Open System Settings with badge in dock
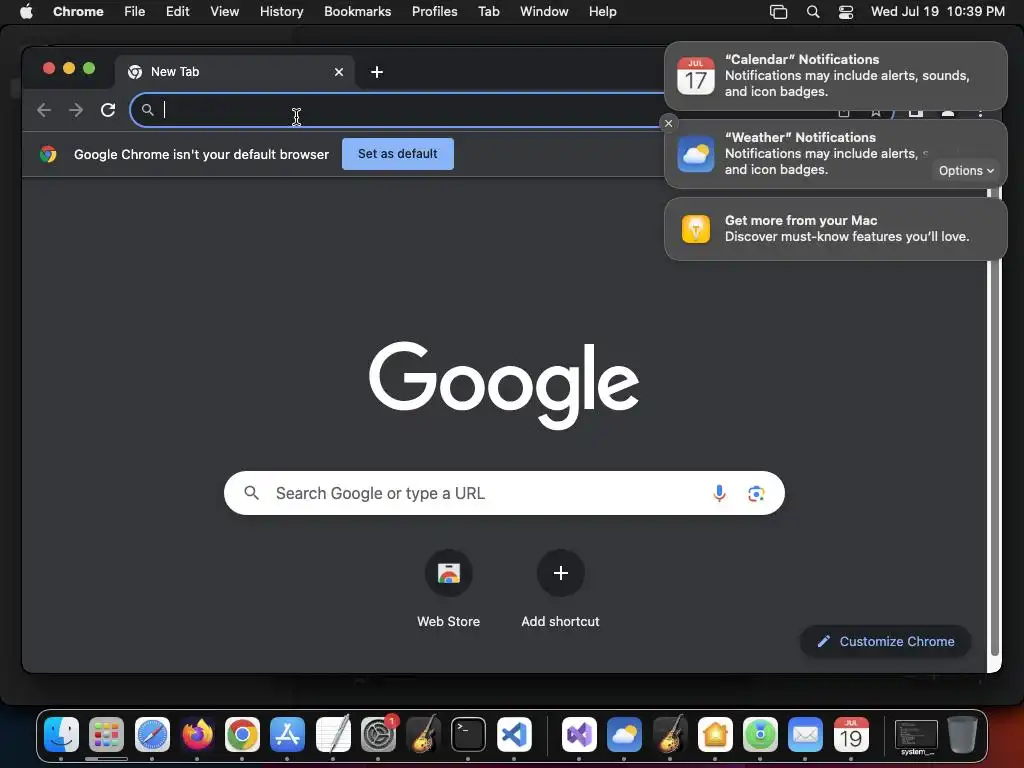This screenshot has height=768, width=1024. coord(378,735)
